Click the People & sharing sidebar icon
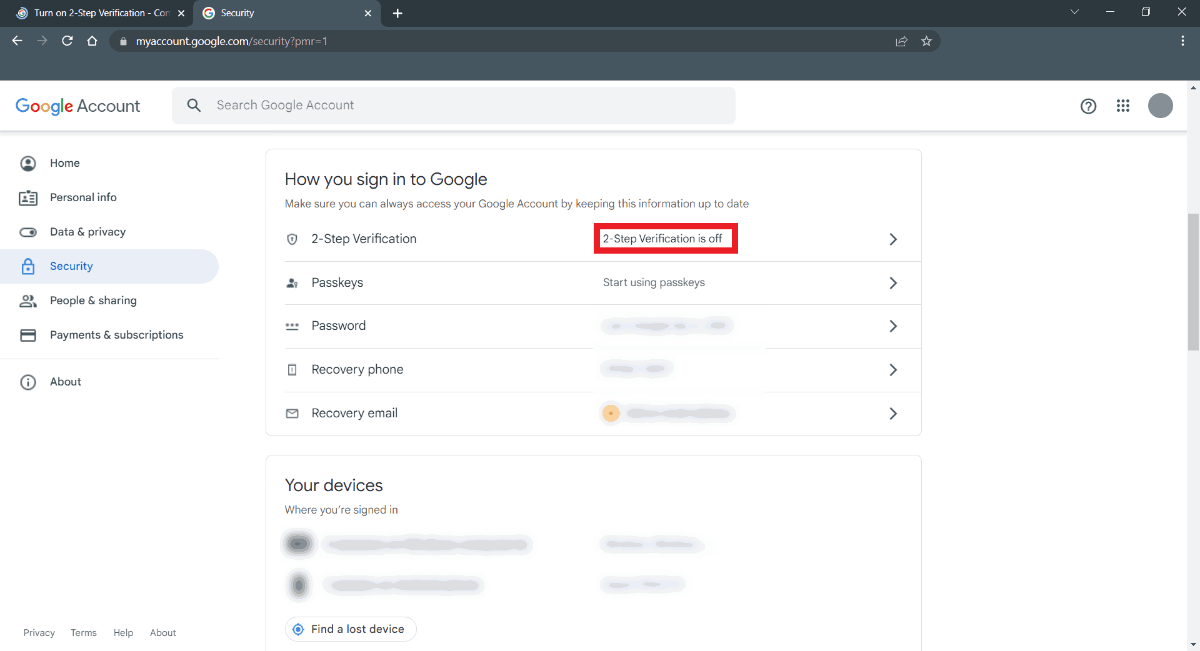Screen dimensions: 1200x651 pos(29,300)
